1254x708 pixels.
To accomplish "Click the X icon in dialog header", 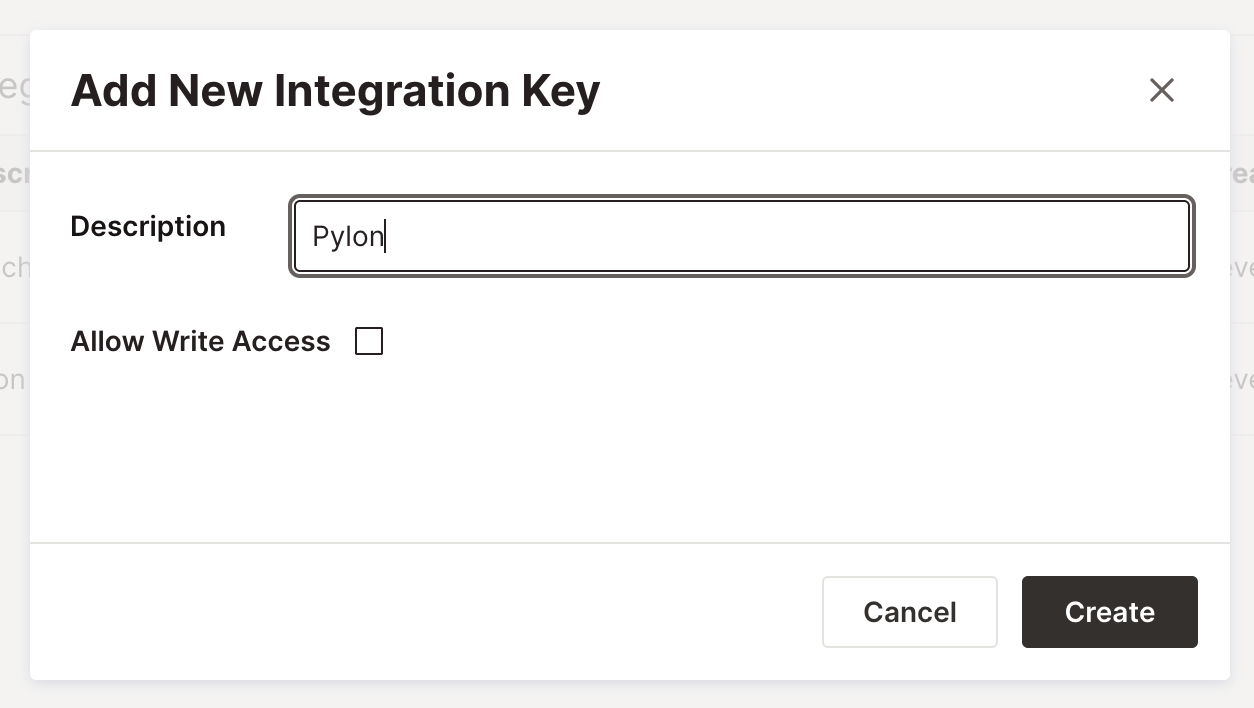I will (1161, 90).
